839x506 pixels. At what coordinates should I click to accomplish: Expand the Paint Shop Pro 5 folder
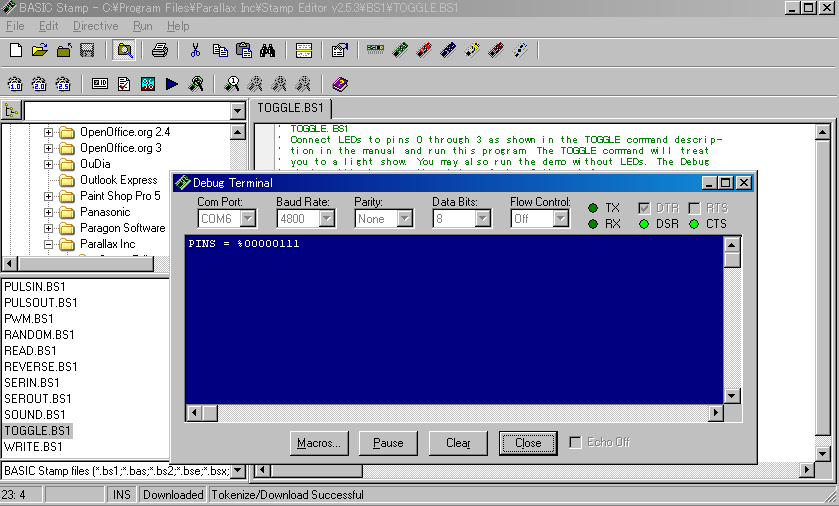click(x=48, y=196)
